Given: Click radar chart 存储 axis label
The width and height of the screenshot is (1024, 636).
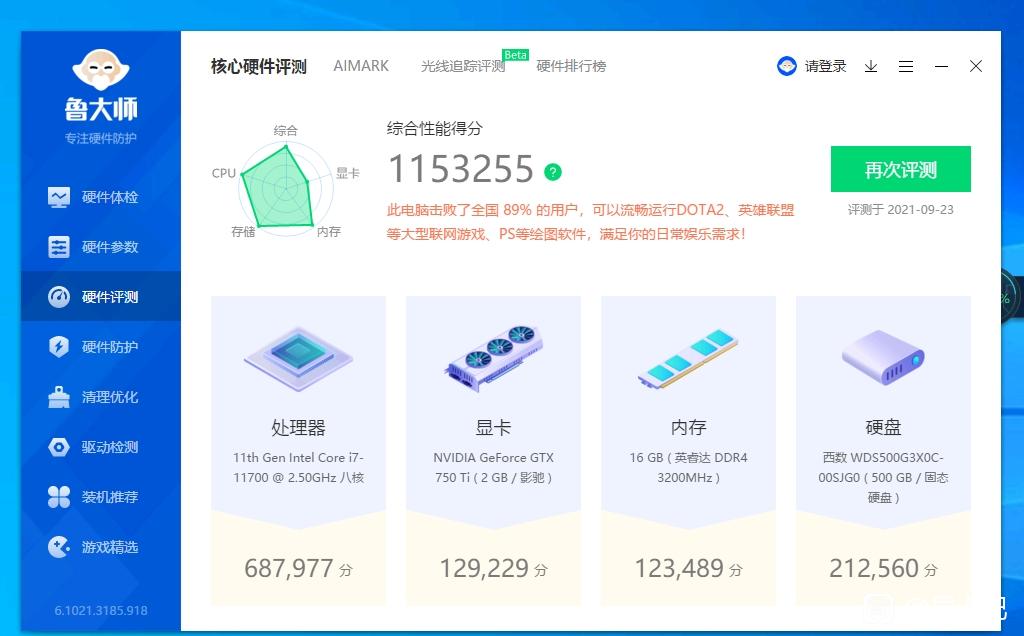Looking at the screenshot, I should (243, 232).
